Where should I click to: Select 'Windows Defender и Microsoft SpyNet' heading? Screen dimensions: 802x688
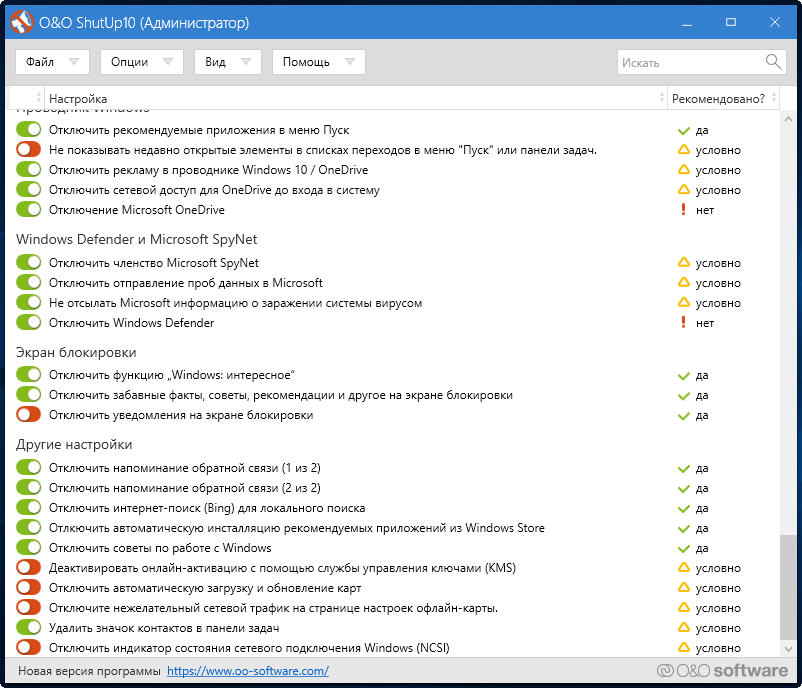coord(136,239)
